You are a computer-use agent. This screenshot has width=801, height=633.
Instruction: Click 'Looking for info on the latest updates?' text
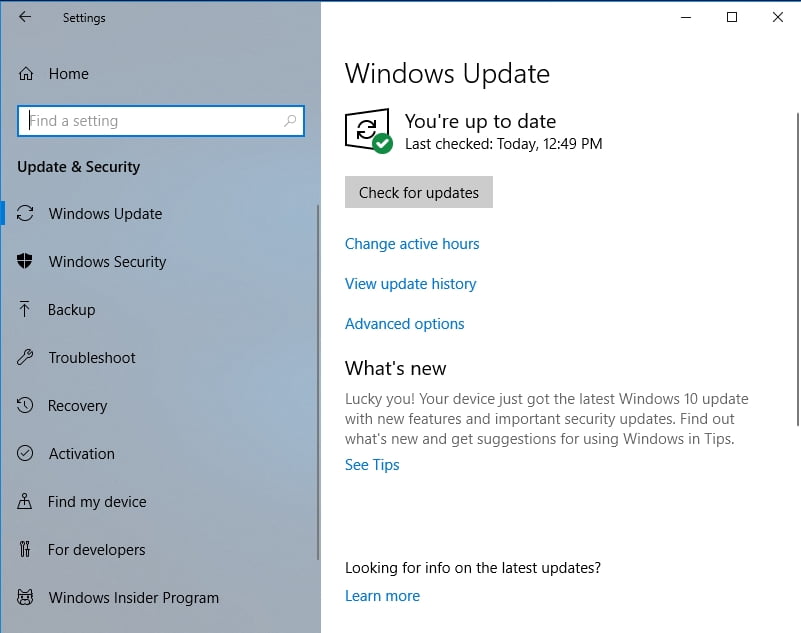(x=473, y=568)
